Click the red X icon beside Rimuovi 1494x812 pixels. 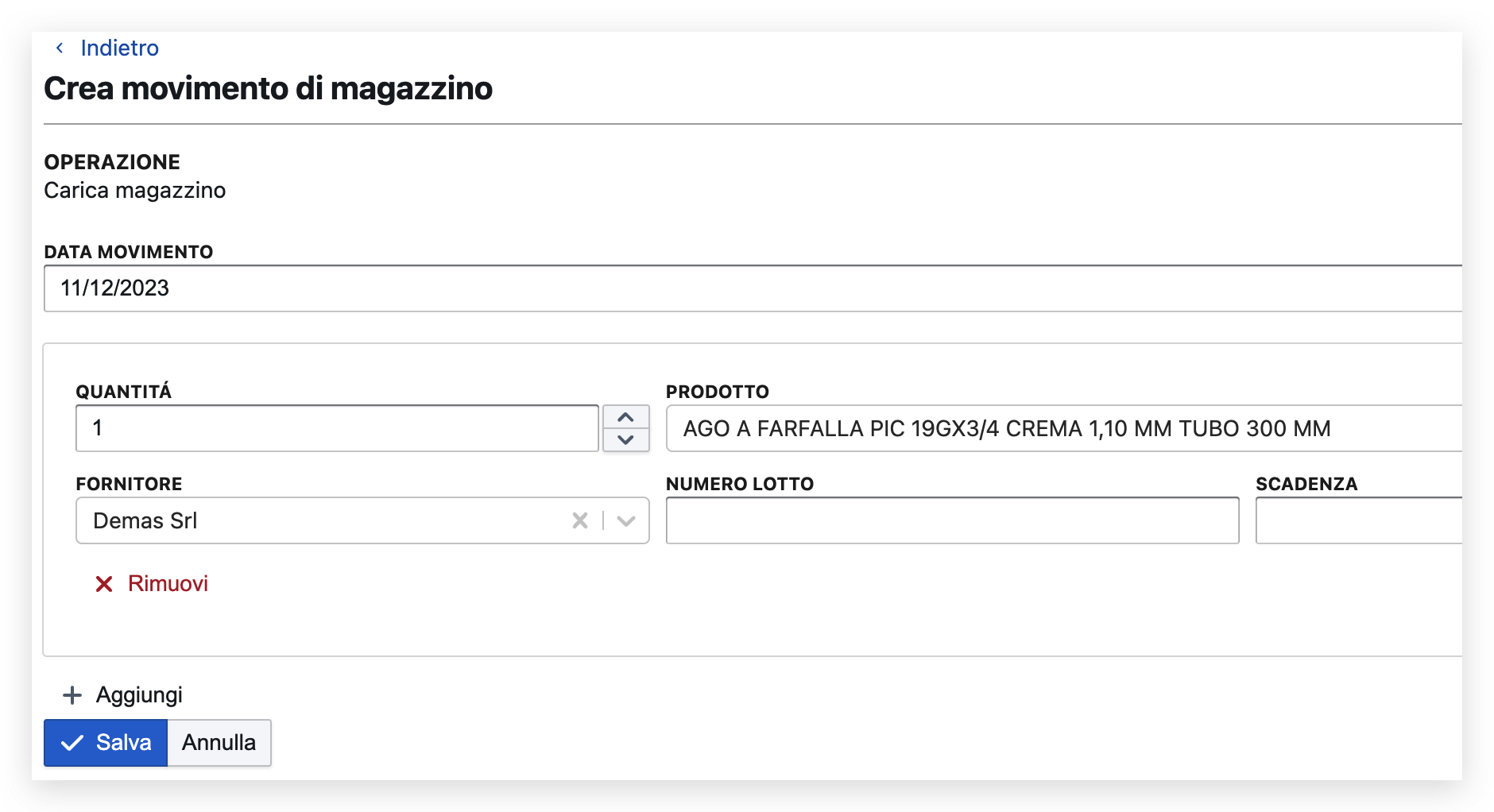click(104, 585)
